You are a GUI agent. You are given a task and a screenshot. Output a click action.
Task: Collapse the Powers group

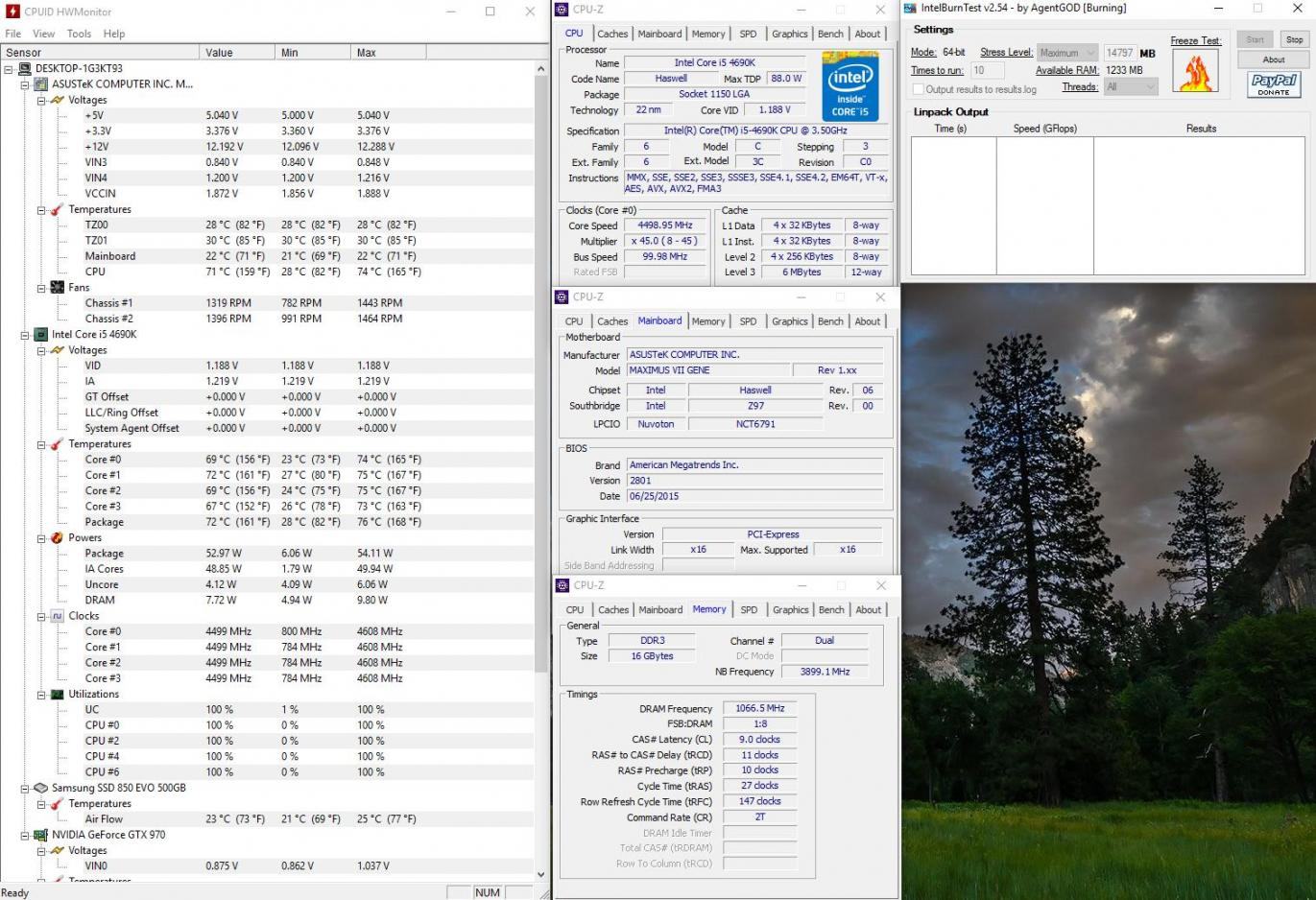tap(41, 538)
